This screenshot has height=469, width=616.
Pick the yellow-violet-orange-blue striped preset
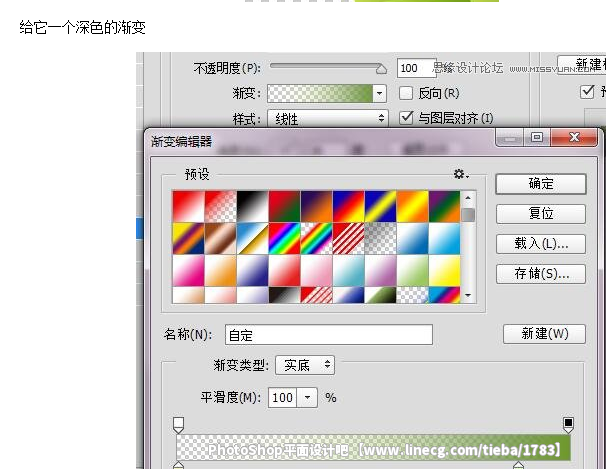pos(189,239)
